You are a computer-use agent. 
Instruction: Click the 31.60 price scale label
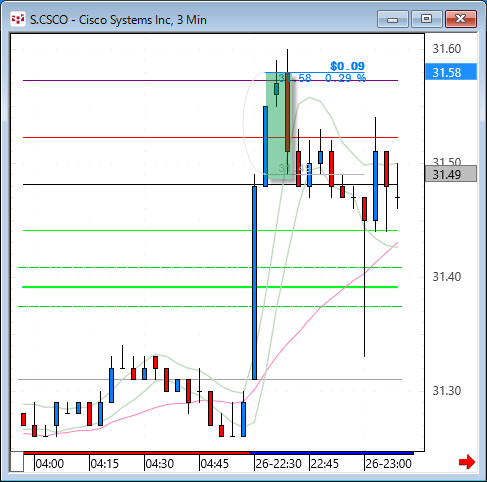[447, 49]
